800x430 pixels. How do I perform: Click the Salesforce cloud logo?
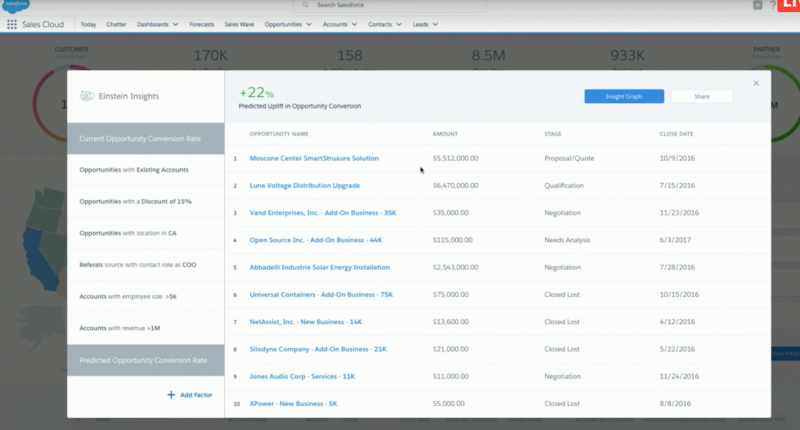click(x=16, y=6)
